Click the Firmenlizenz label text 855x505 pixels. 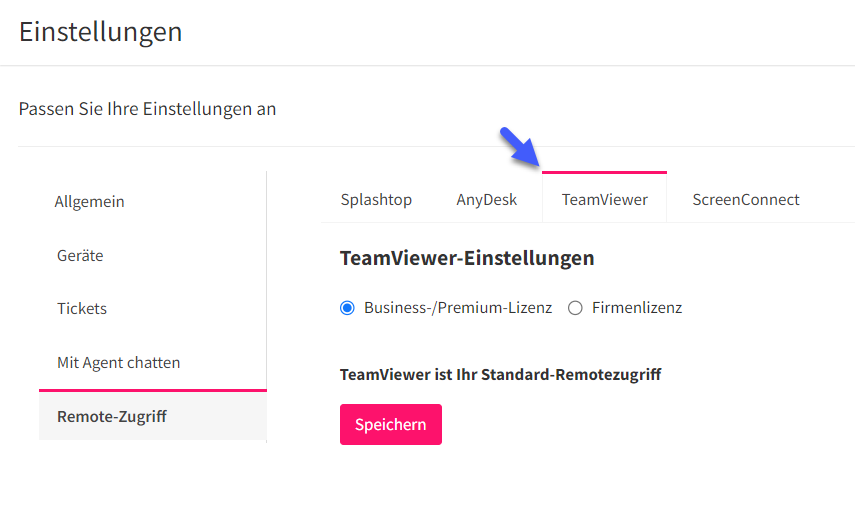click(x=637, y=308)
